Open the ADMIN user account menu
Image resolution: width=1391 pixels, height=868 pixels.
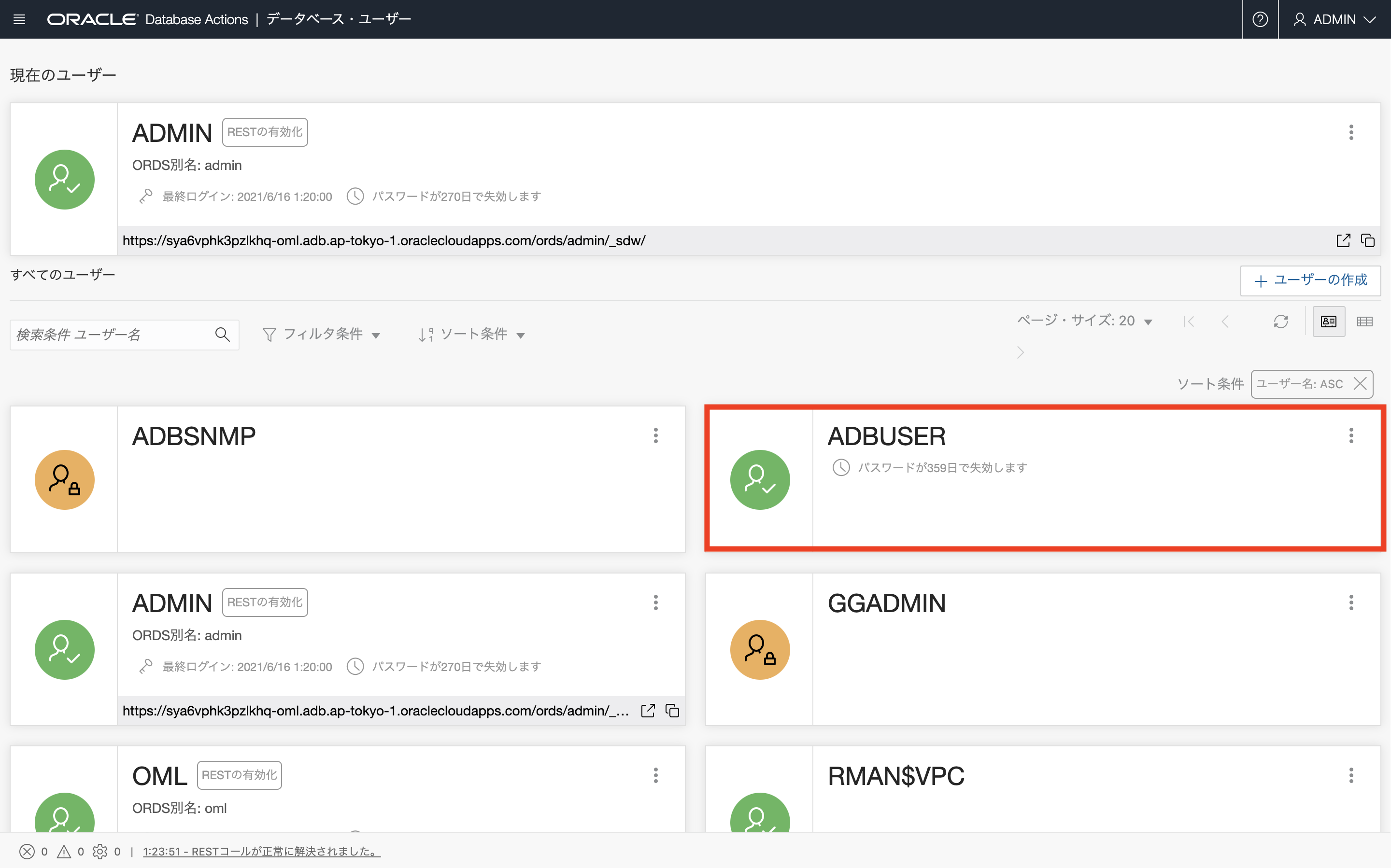pyautogui.click(x=1334, y=19)
